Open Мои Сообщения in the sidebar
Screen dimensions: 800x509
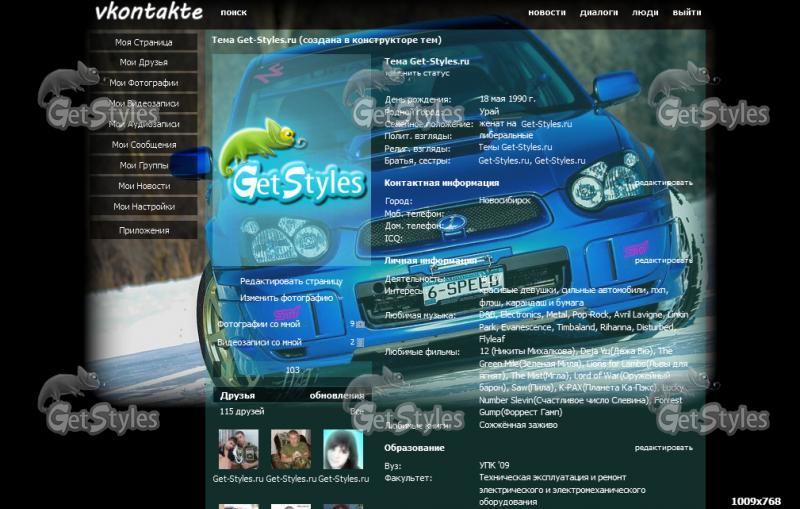[x=143, y=145]
